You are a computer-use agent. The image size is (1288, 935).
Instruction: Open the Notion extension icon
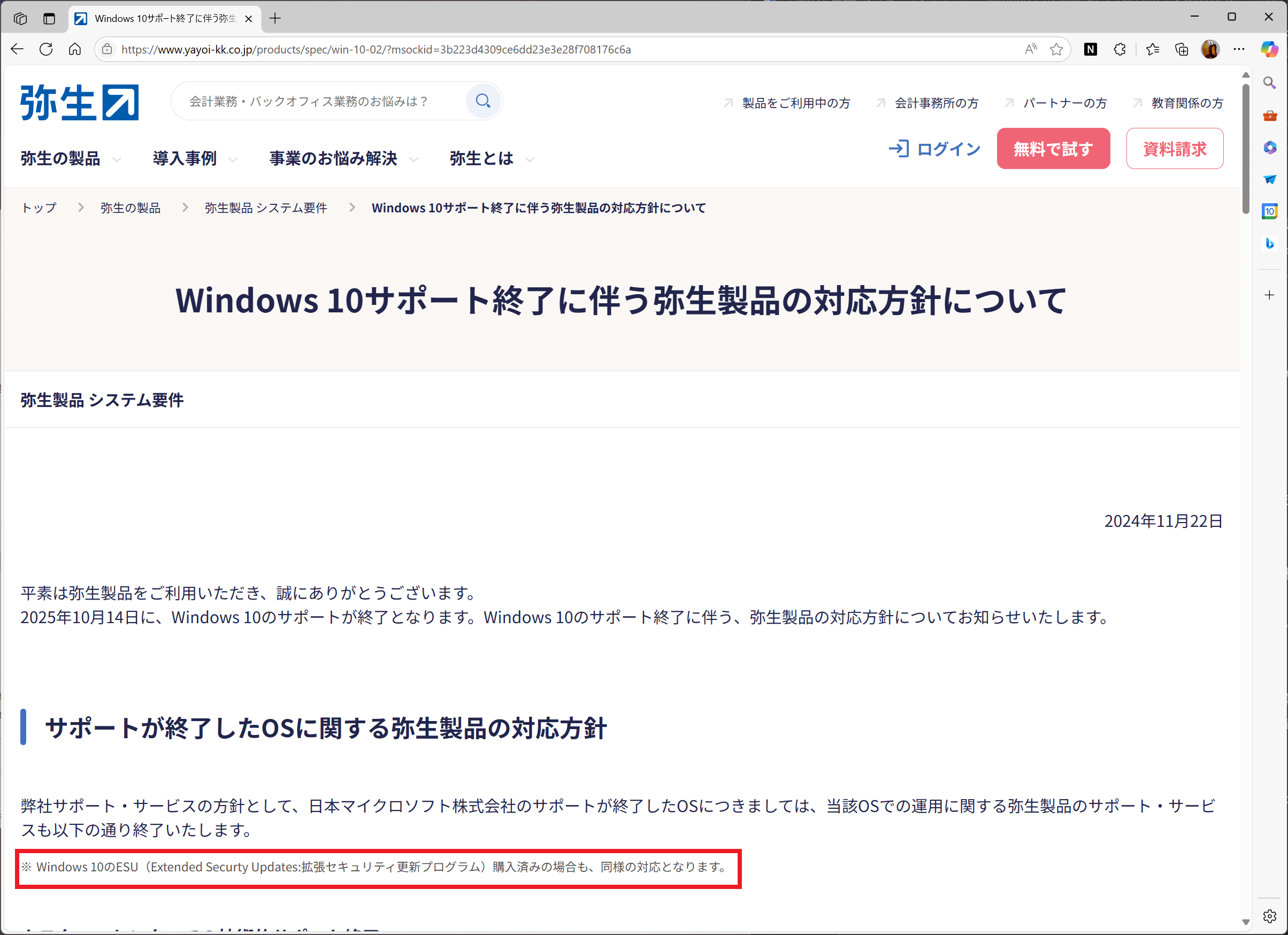pos(1091,49)
